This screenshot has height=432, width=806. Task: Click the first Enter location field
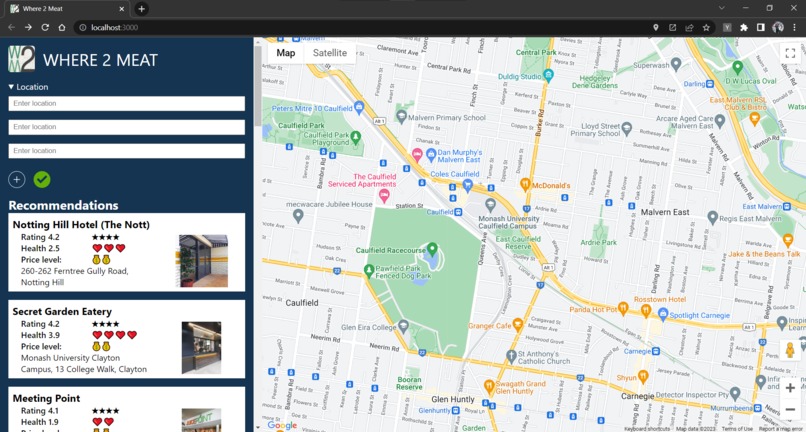click(126, 103)
